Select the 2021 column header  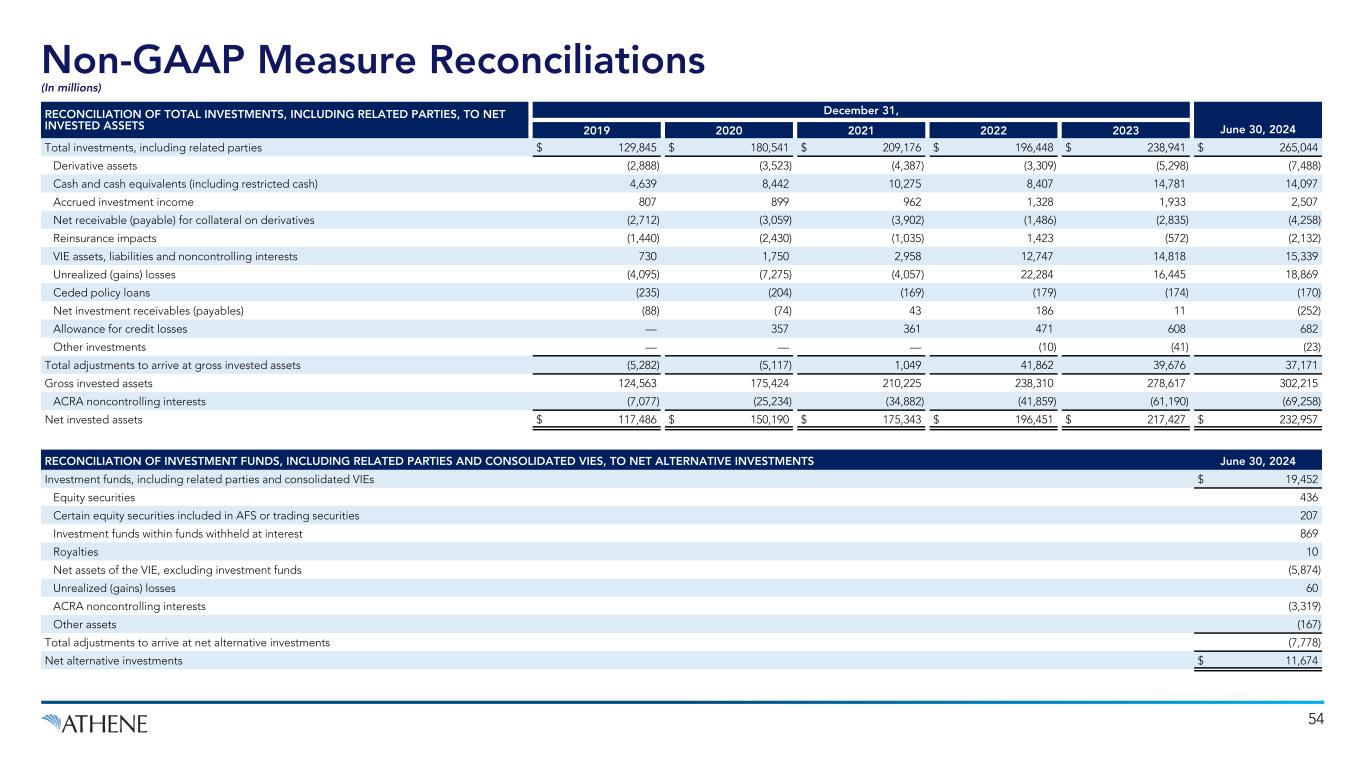(x=860, y=129)
